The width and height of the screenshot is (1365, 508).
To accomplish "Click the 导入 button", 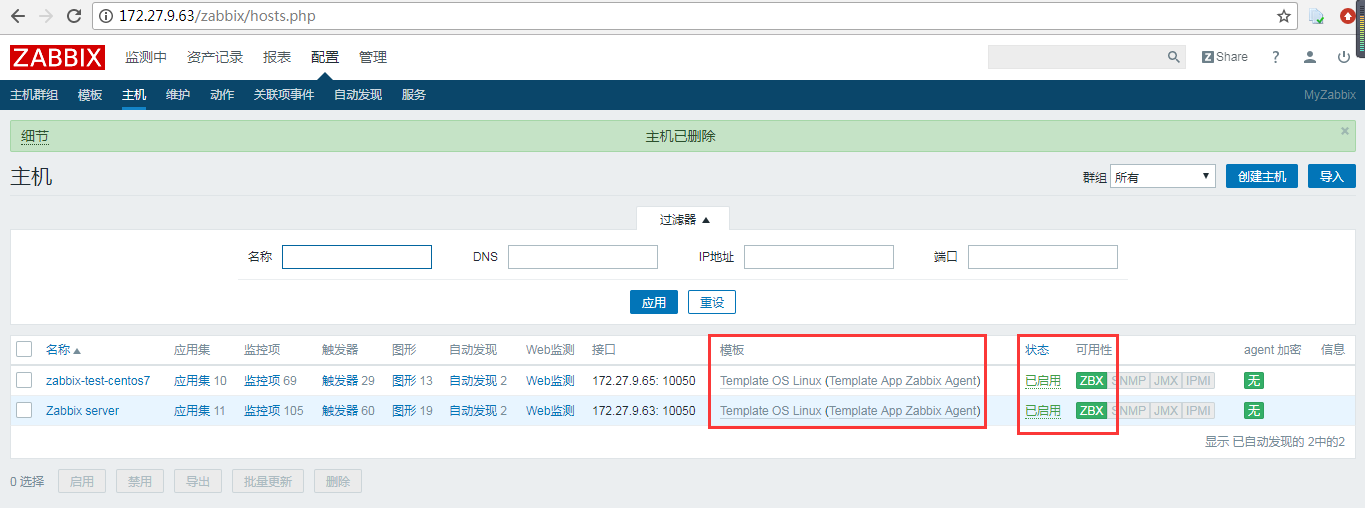I will pos(1332,176).
